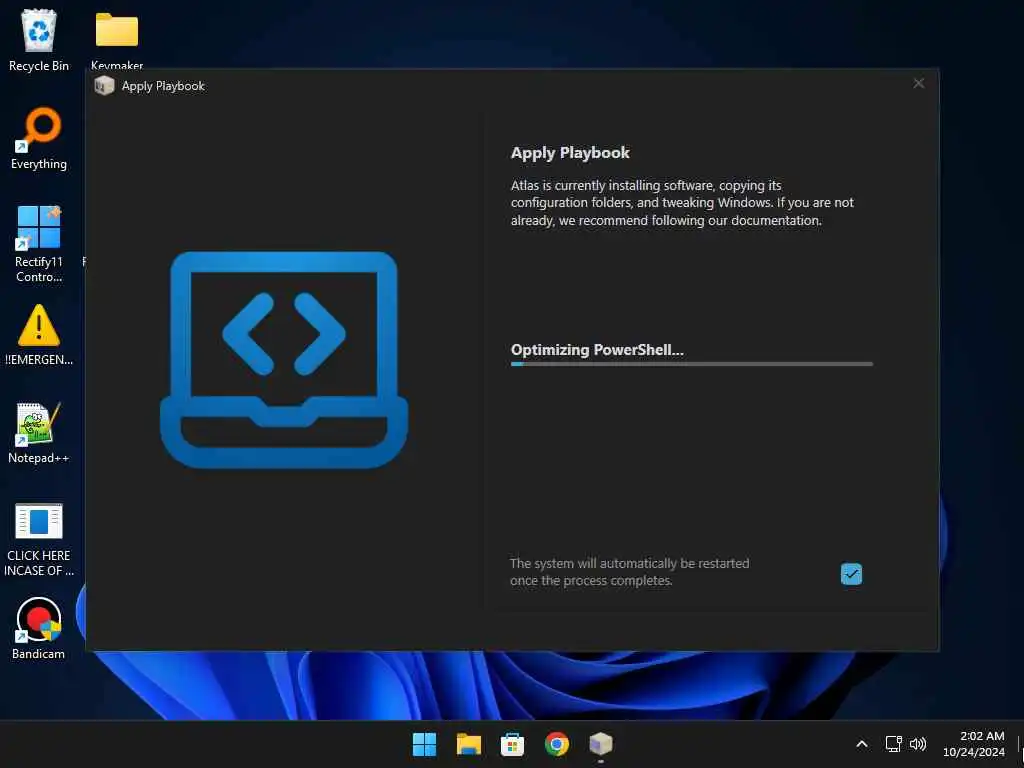Open the clock showing 2:02 AM

tap(974, 744)
